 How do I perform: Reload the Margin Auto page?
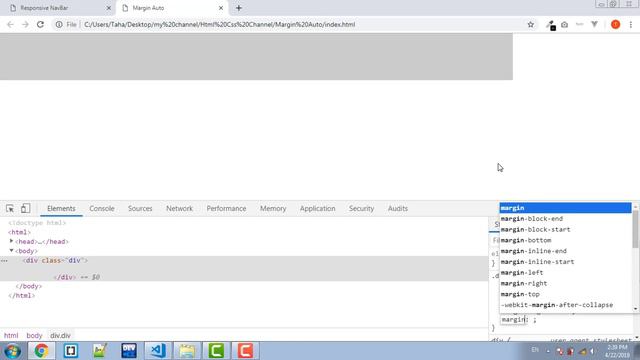(x=40, y=24)
